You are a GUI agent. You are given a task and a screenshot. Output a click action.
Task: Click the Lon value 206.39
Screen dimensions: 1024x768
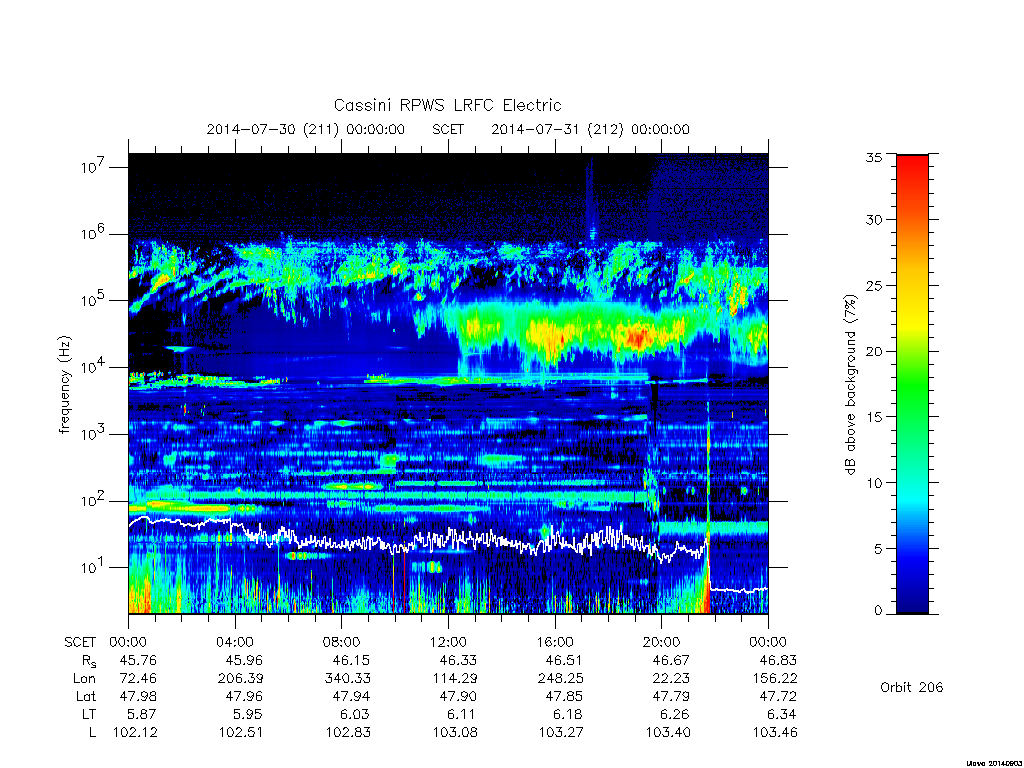pos(240,679)
